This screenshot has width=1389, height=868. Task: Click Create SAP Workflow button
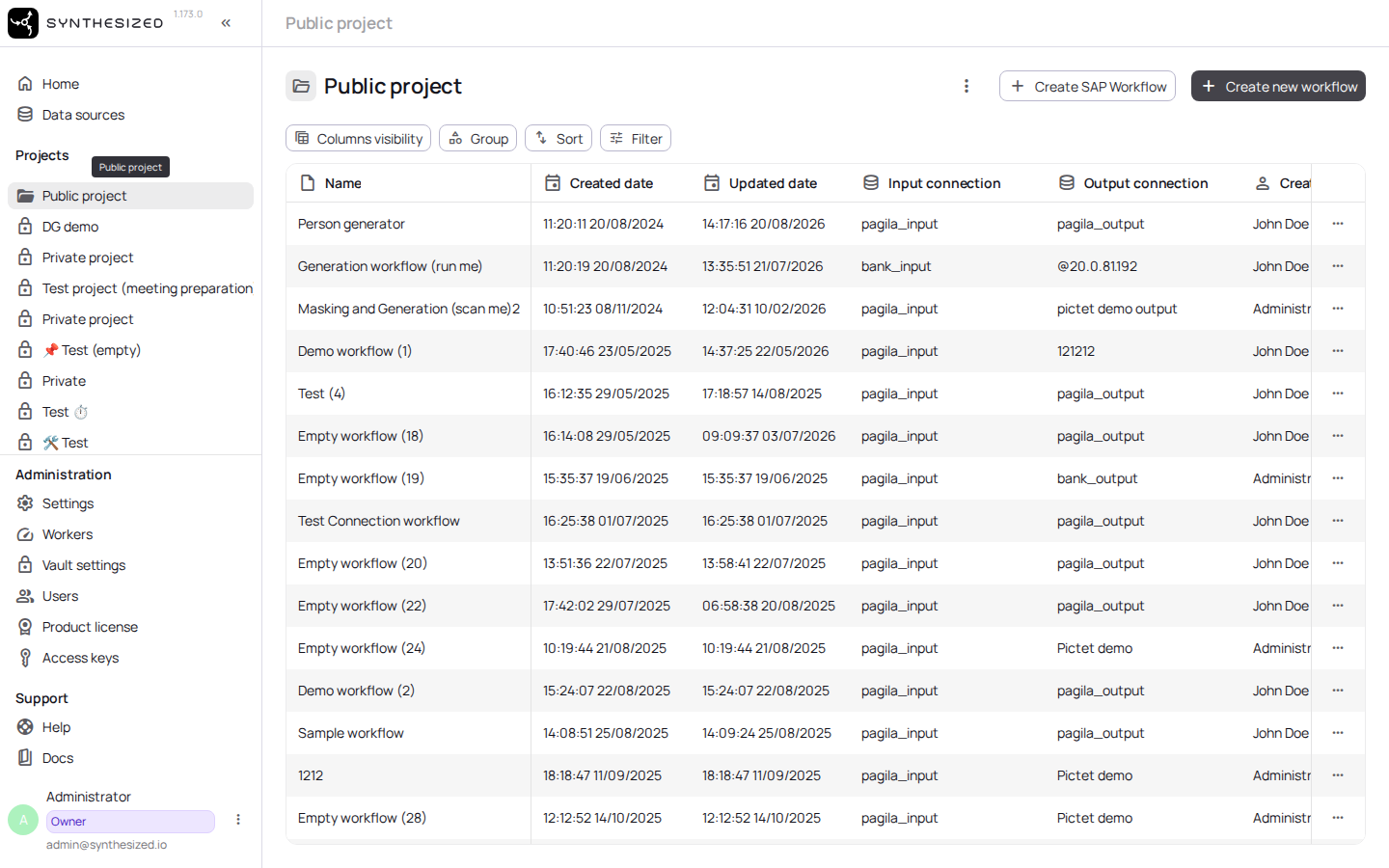click(1087, 86)
